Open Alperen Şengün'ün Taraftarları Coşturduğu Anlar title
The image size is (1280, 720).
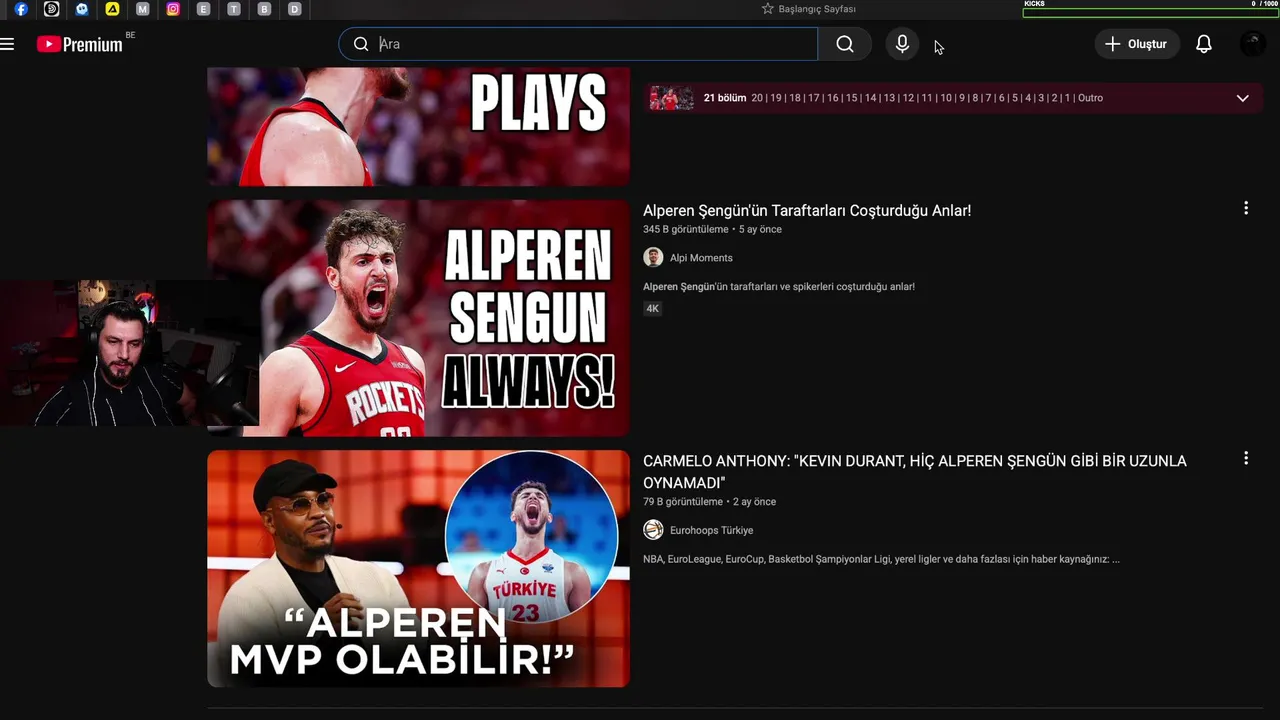click(x=807, y=211)
